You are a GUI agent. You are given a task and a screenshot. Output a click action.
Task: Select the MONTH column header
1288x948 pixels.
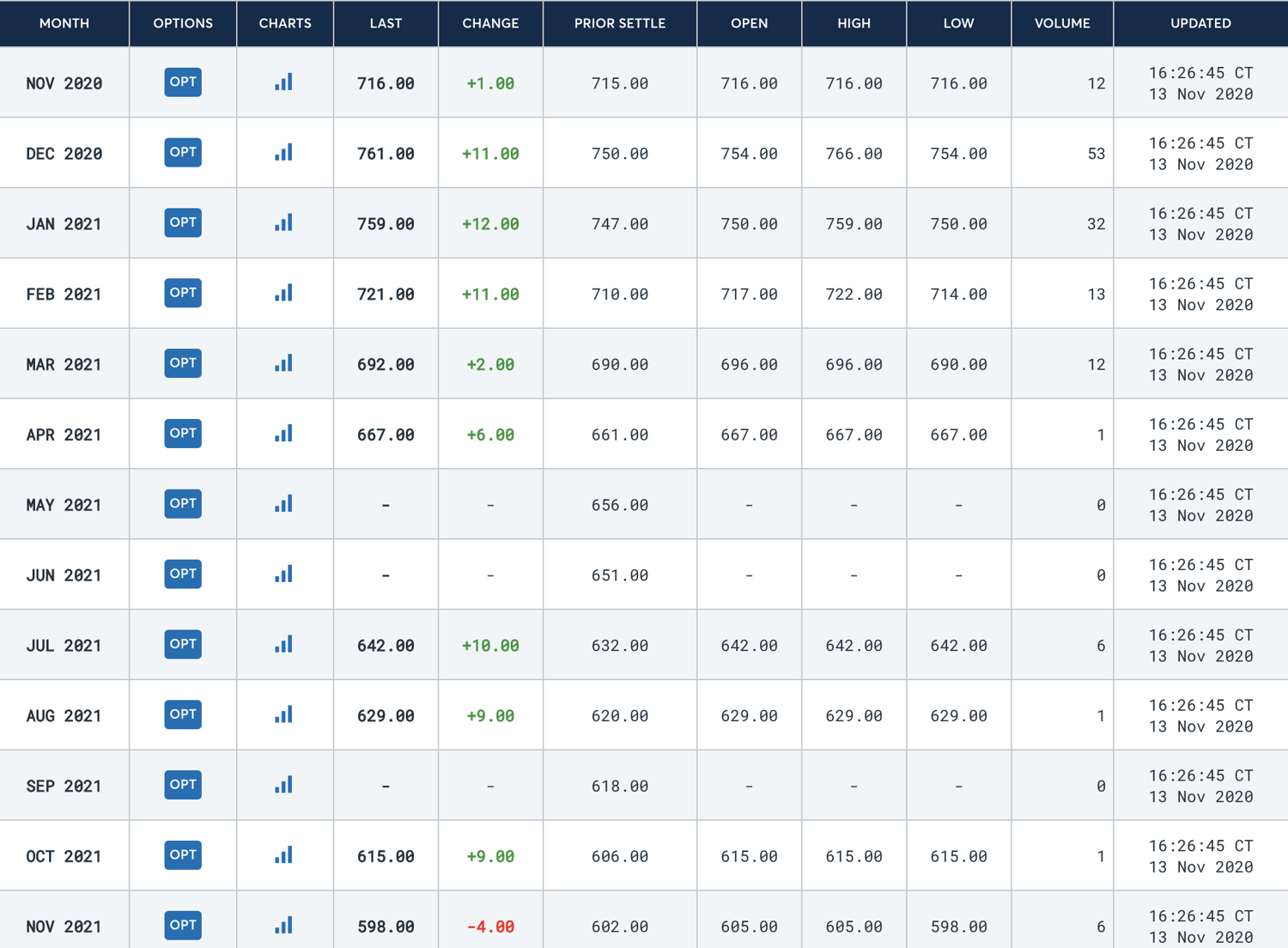pos(64,23)
